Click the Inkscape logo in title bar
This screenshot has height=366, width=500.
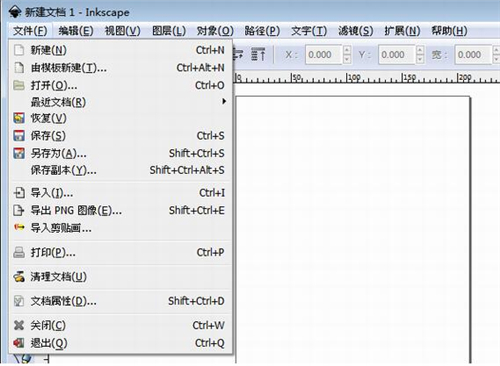[x=15, y=12]
